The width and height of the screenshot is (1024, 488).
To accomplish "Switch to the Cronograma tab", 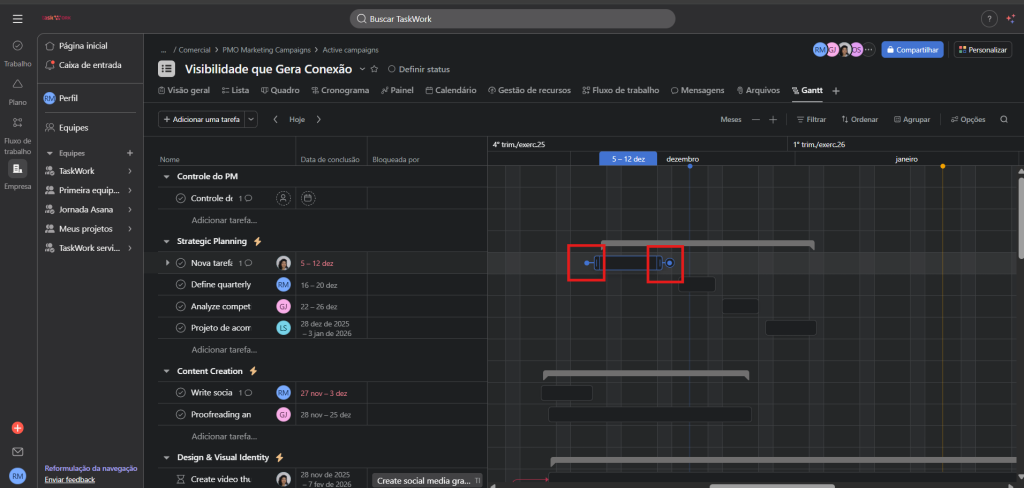I will pos(339,90).
